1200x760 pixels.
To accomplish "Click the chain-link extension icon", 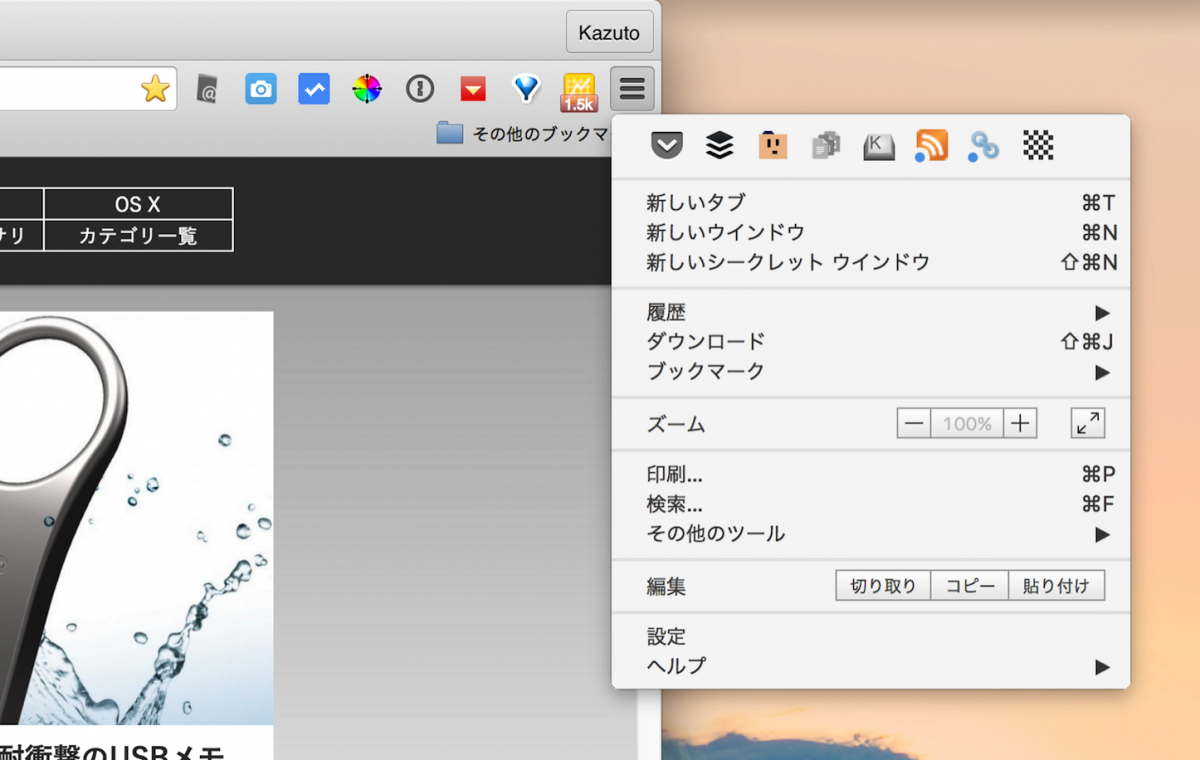I will pos(983,146).
